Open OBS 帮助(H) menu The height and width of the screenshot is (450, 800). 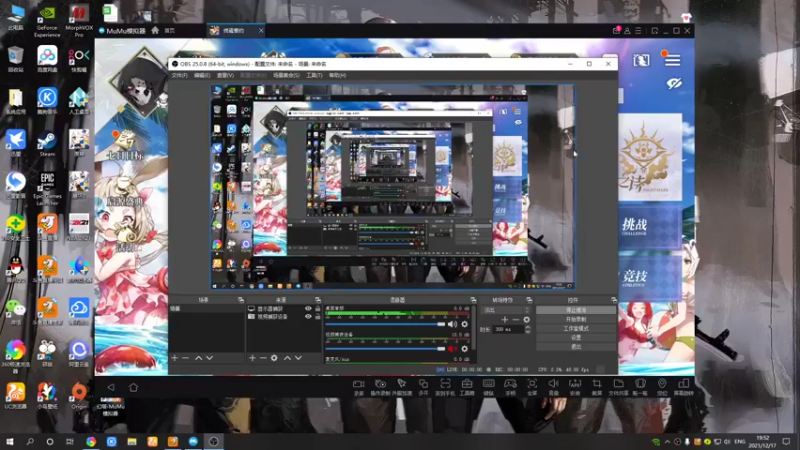(337, 76)
